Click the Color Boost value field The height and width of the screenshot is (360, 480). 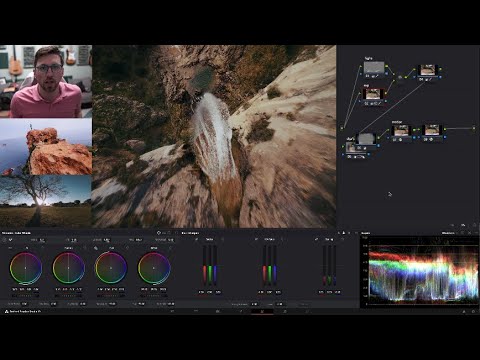pyautogui.click(x=25, y=304)
